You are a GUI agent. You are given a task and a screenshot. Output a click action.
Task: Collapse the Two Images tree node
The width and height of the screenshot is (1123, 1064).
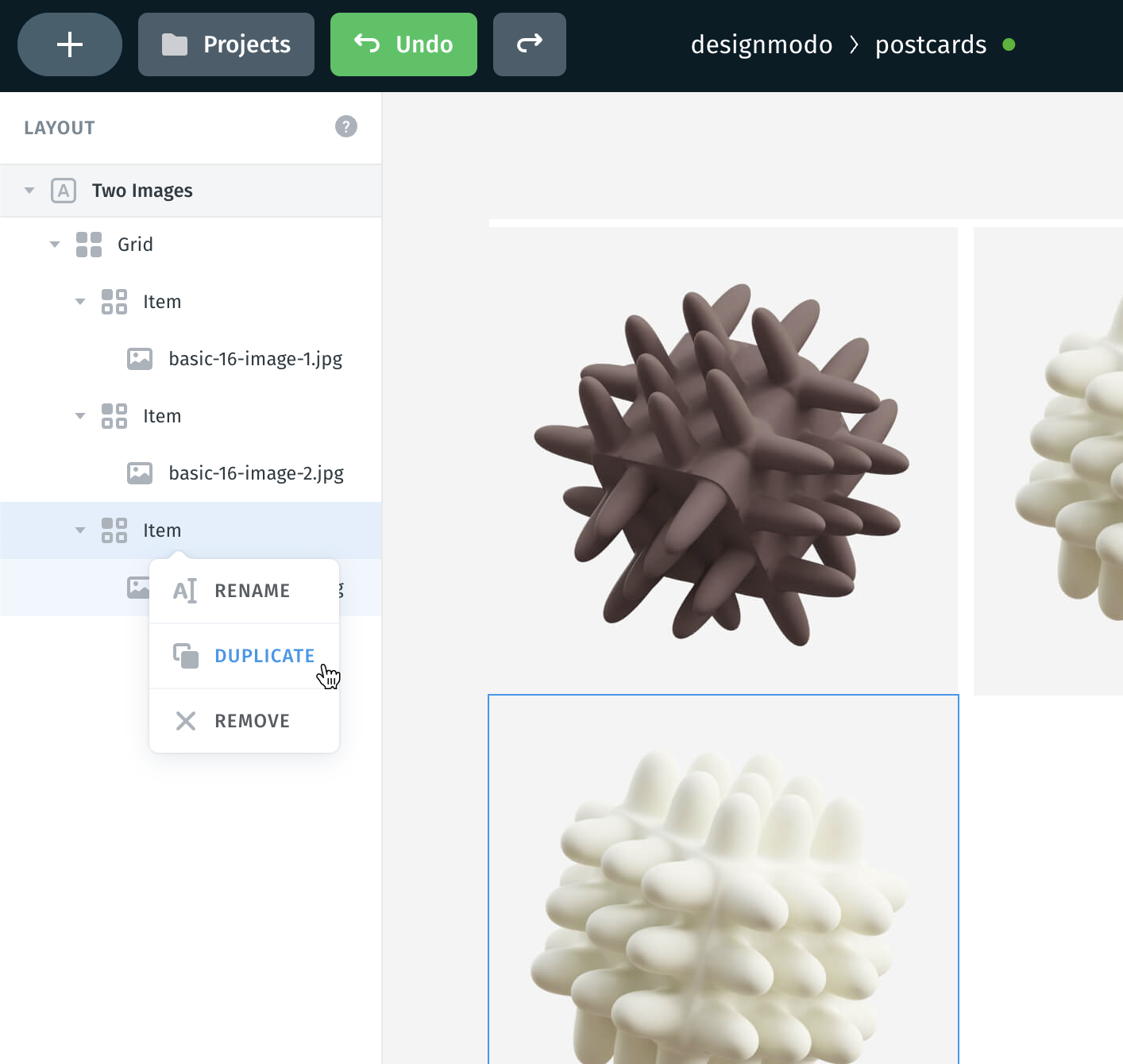point(29,191)
